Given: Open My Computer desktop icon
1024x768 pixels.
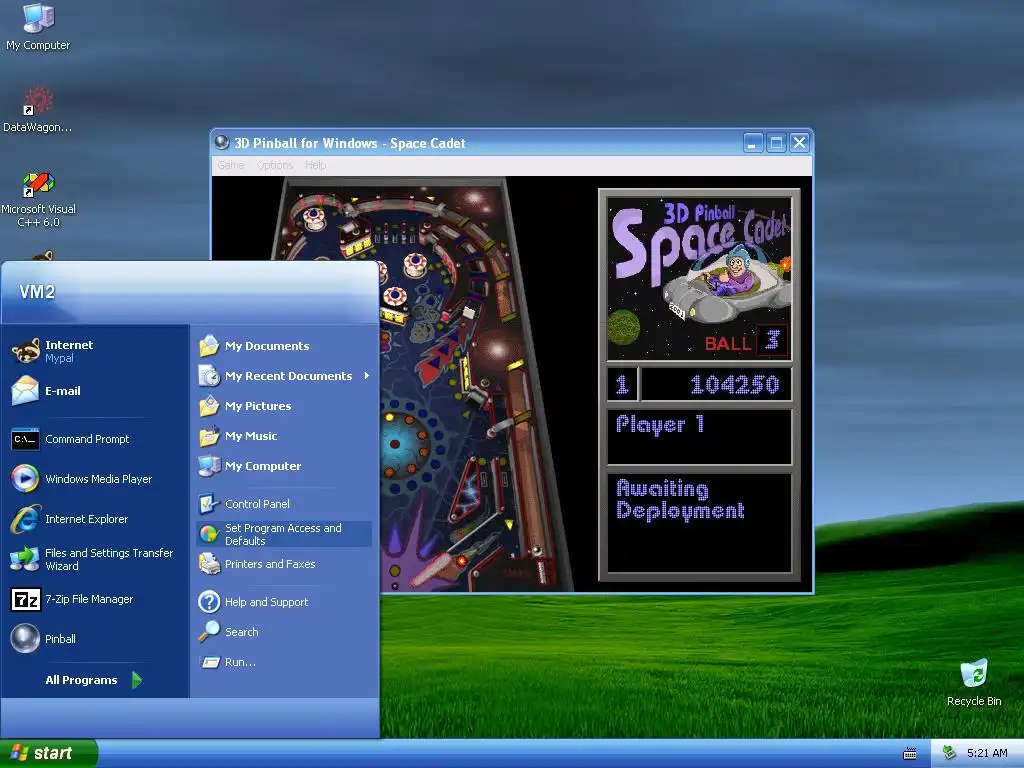Looking at the screenshot, I should [38, 27].
